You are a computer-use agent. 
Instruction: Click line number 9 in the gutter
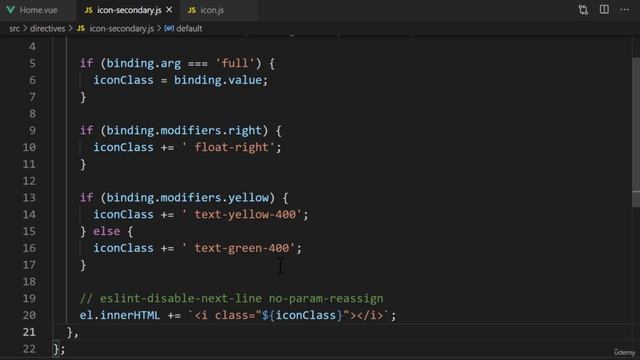point(32,131)
